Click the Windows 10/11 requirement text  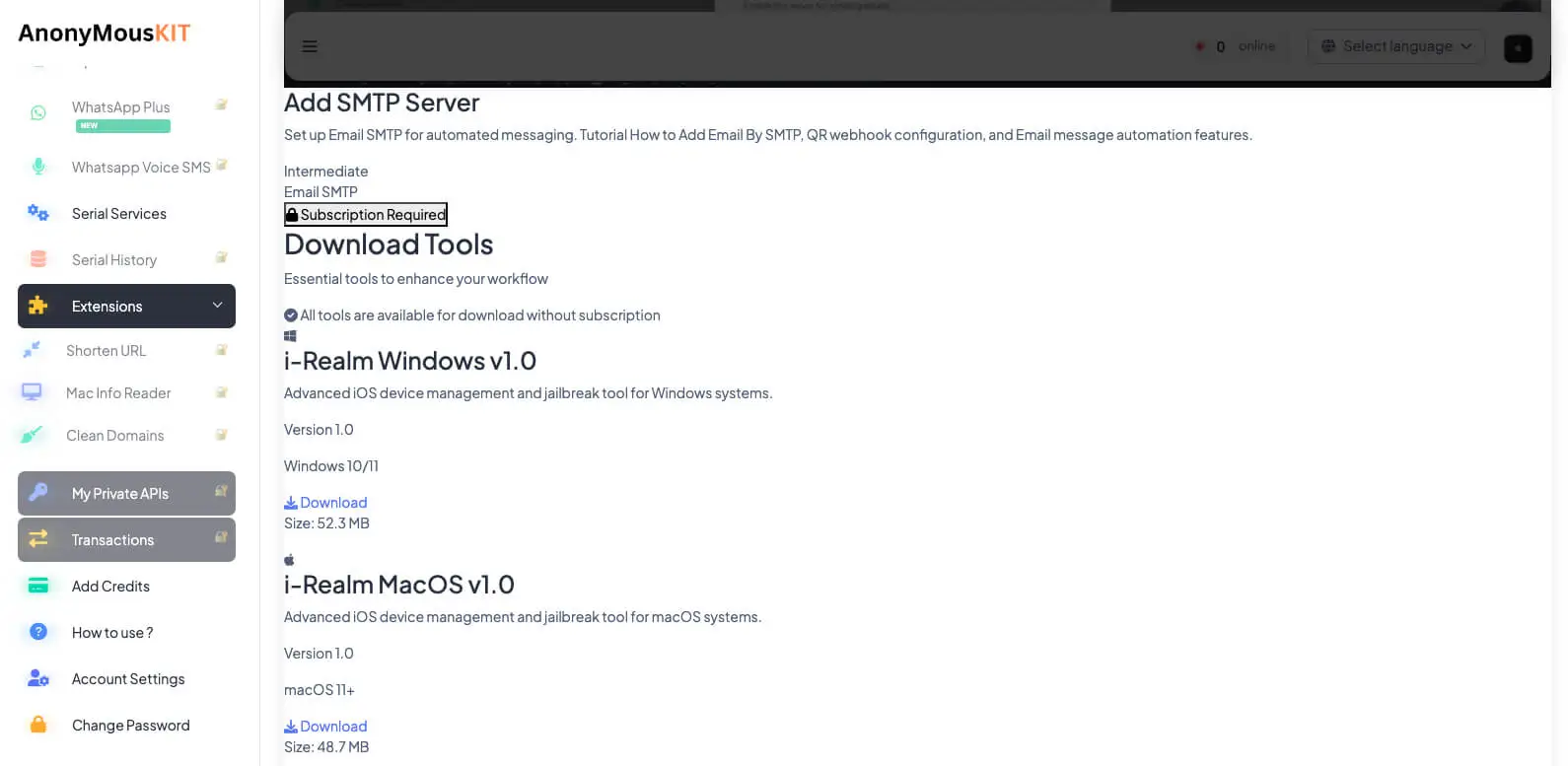[x=331, y=466]
